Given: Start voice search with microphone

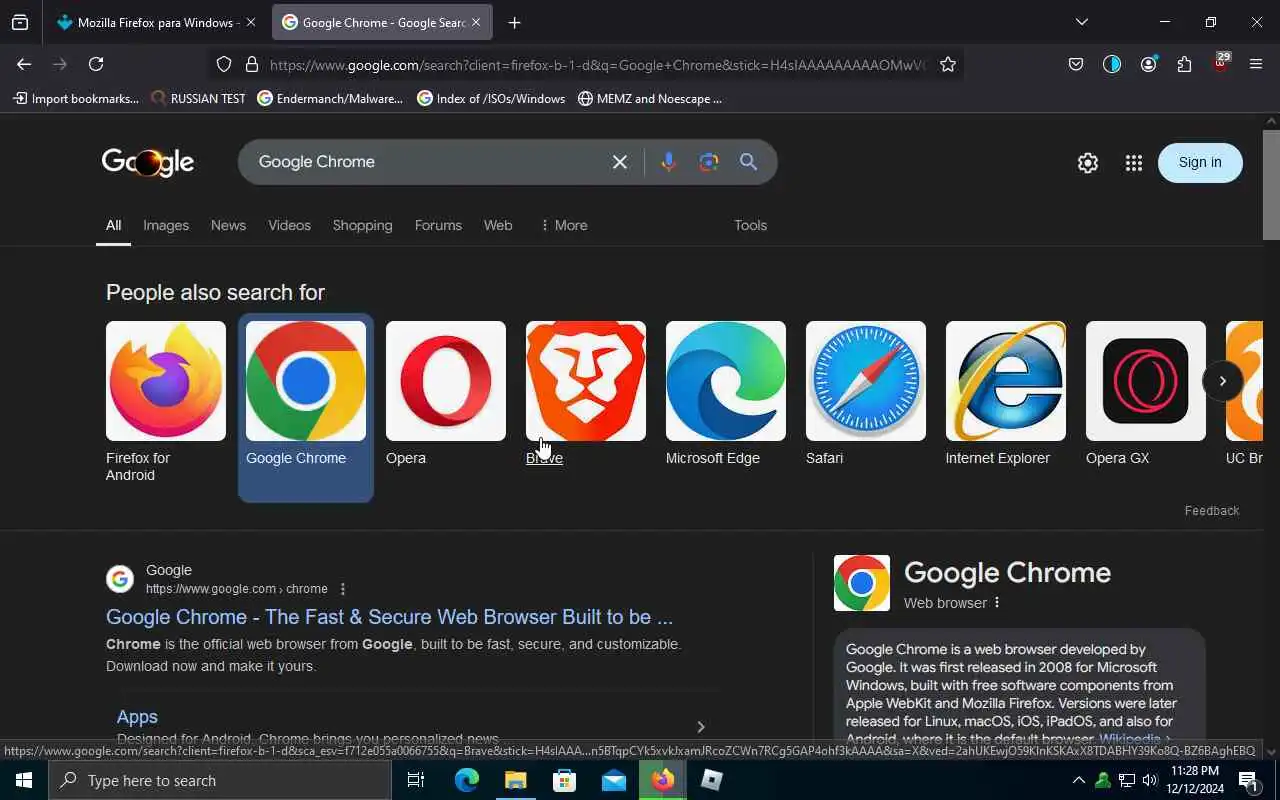Looking at the screenshot, I should click(668, 162).
